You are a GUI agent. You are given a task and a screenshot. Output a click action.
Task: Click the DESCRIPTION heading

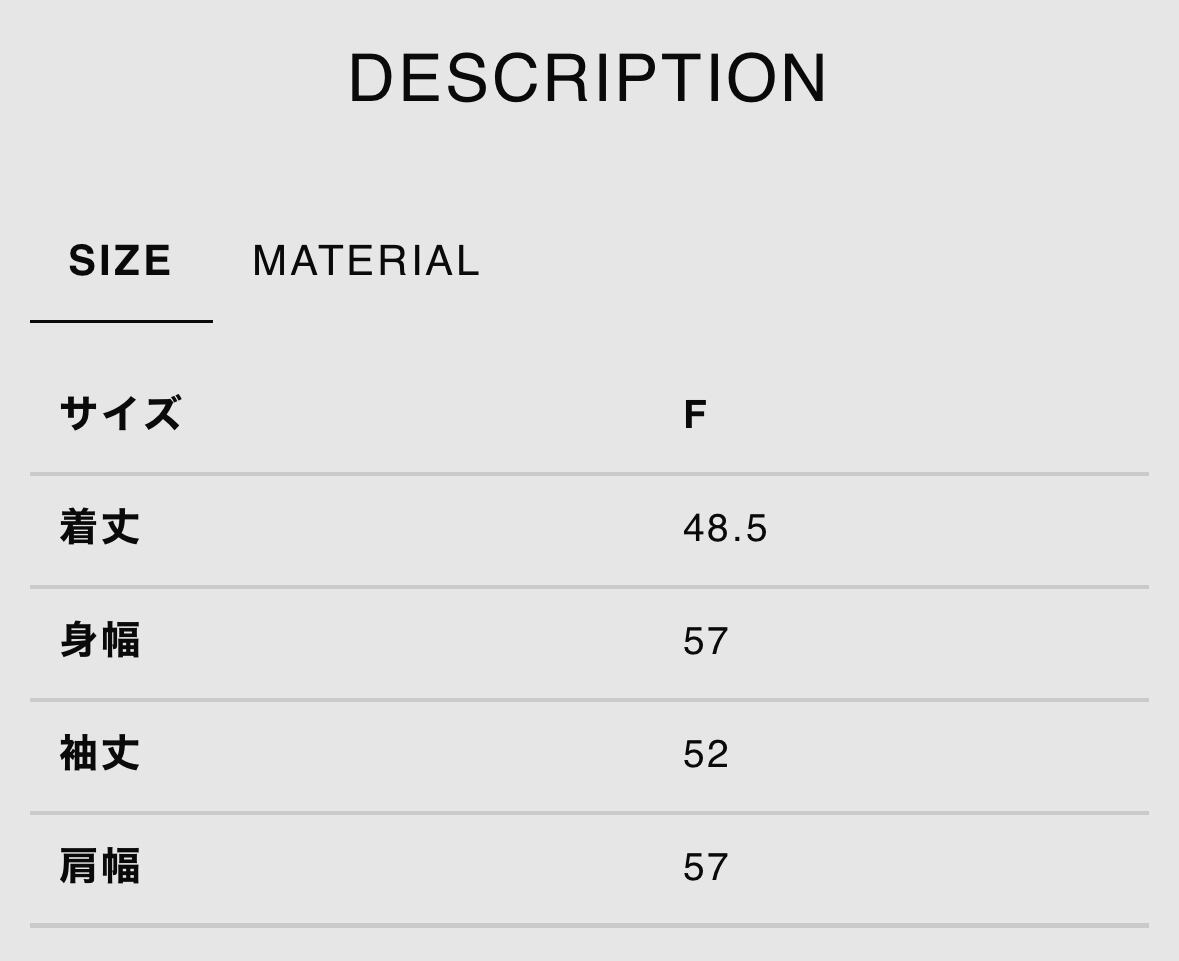588,78
